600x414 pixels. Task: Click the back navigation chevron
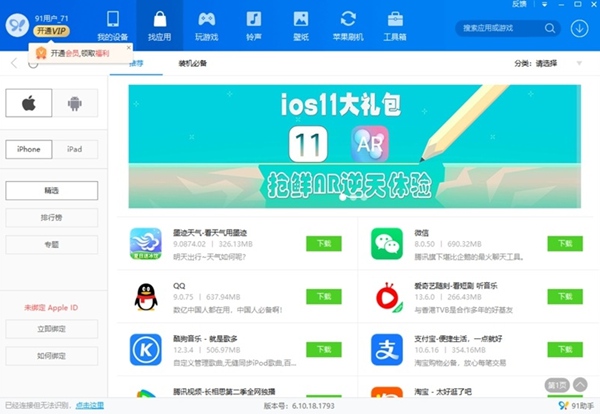(x=13, y=64)
